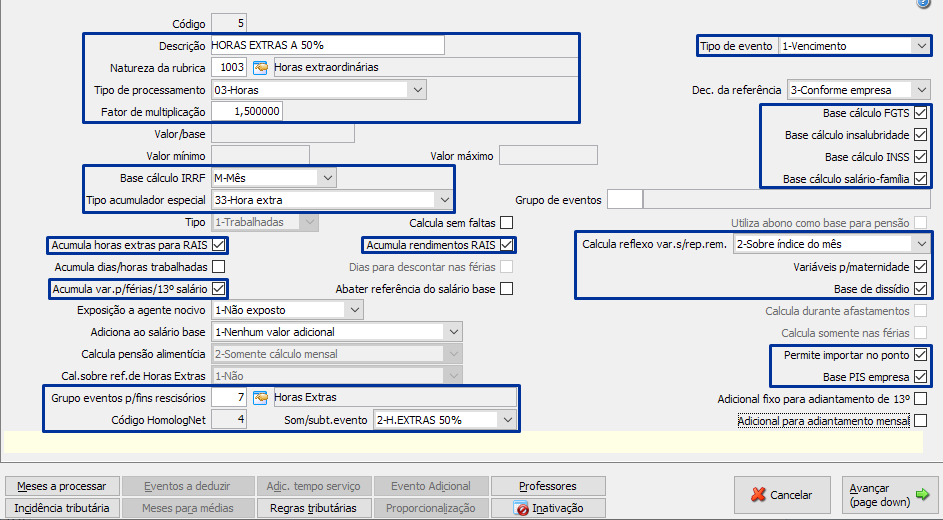Click the Valor máximo field

tap(548, 155)
